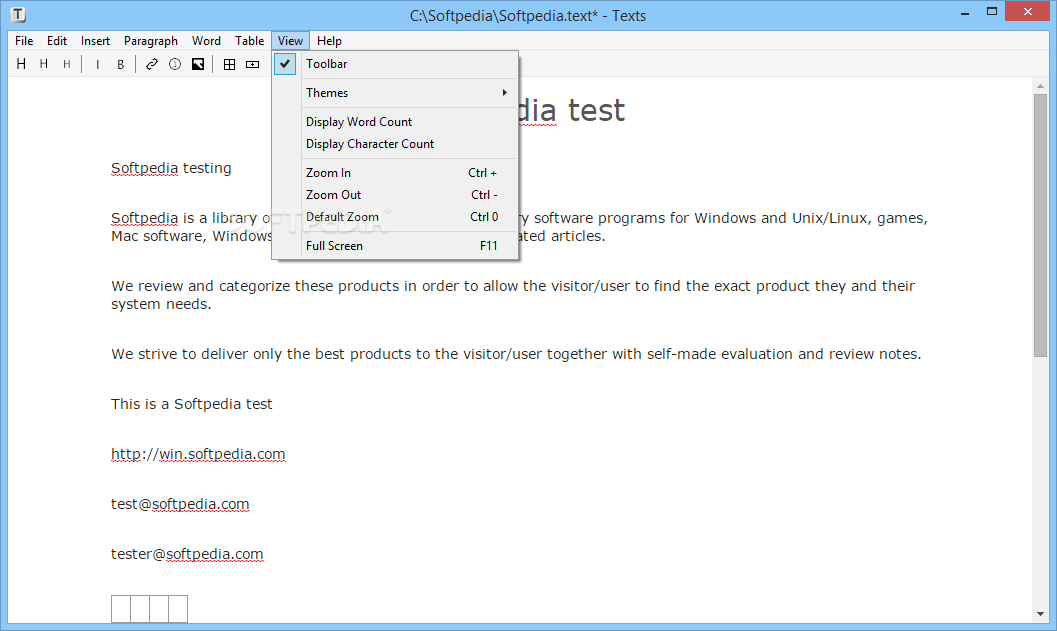Open the Paragraph menu
Screen dimensions: 1057x631
151,41
